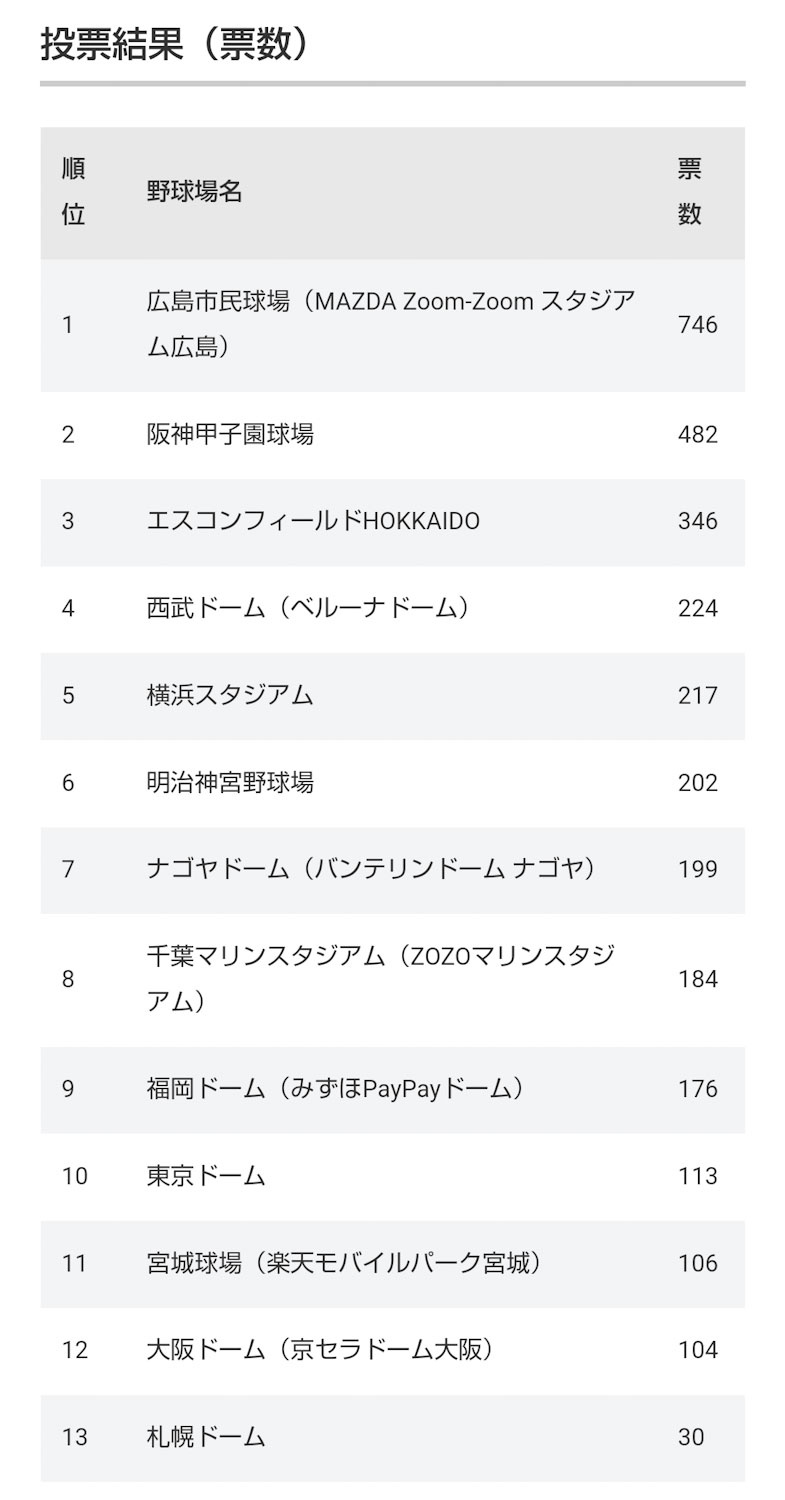Click the 東京ドーム stadium name

[x=206, y=1176]
